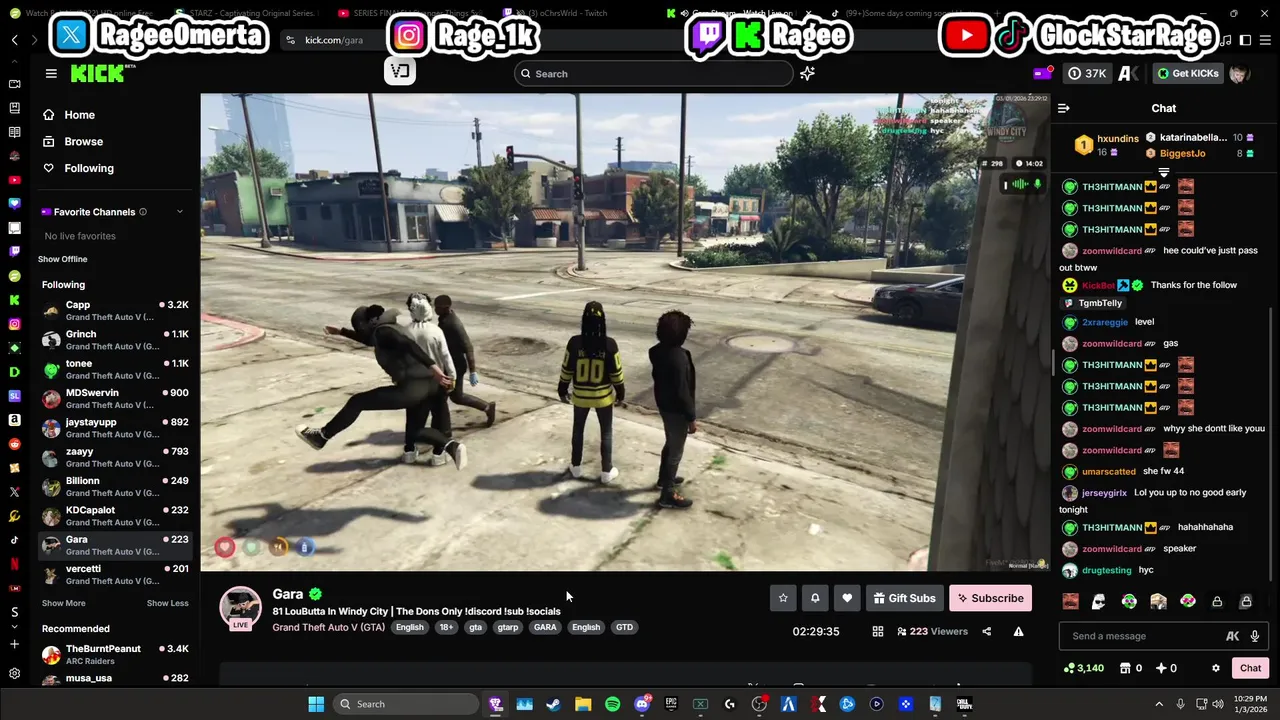1280x720 pixels.
Task: Toggle the heart follow button
Action: (847, 598)
